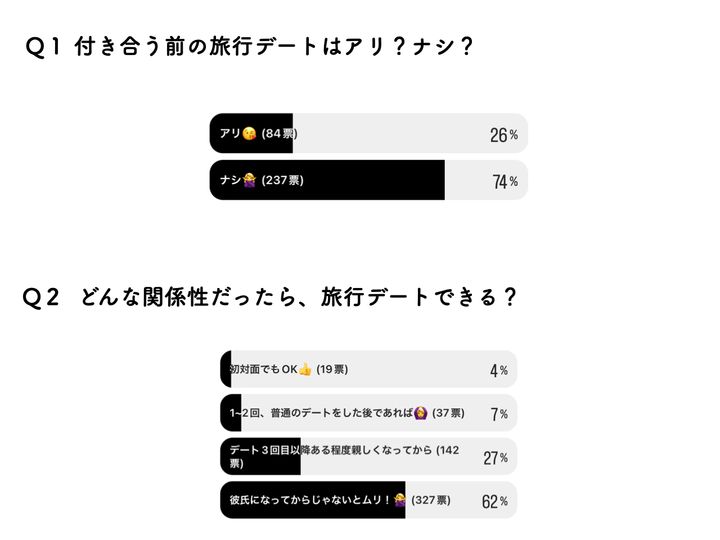Image resolution: width=720 pixels, height=540 pixels.
Task: Click the 74% result figure
Action: [503, 181]
